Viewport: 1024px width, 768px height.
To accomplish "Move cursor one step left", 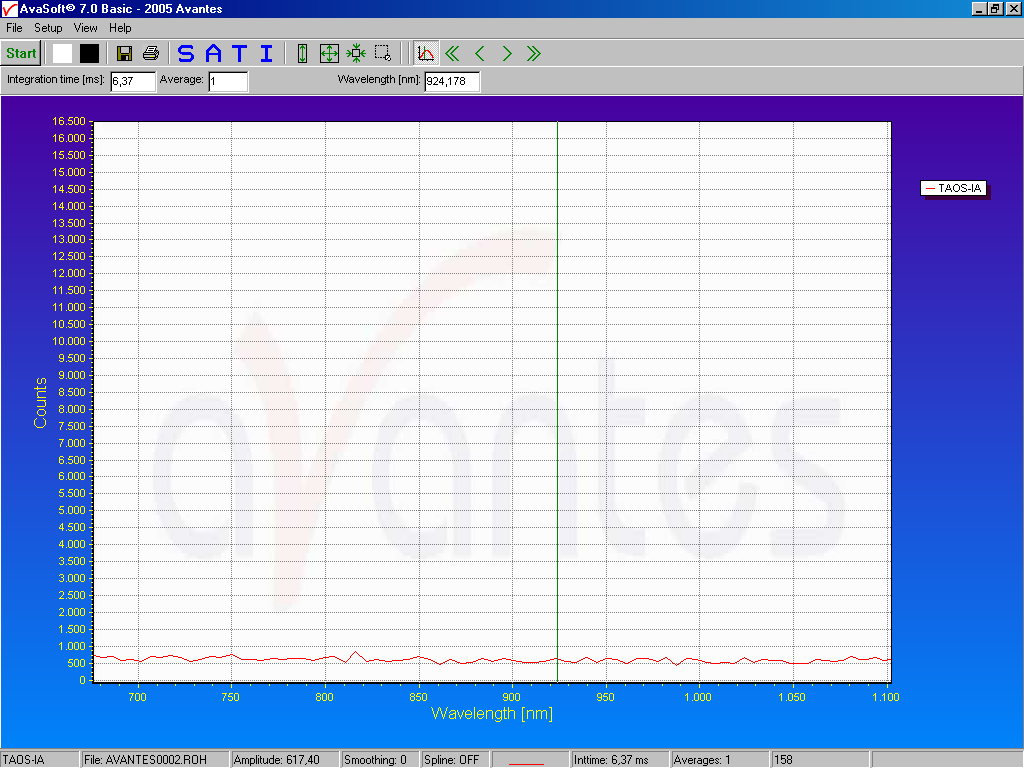I will coord(480,54).
